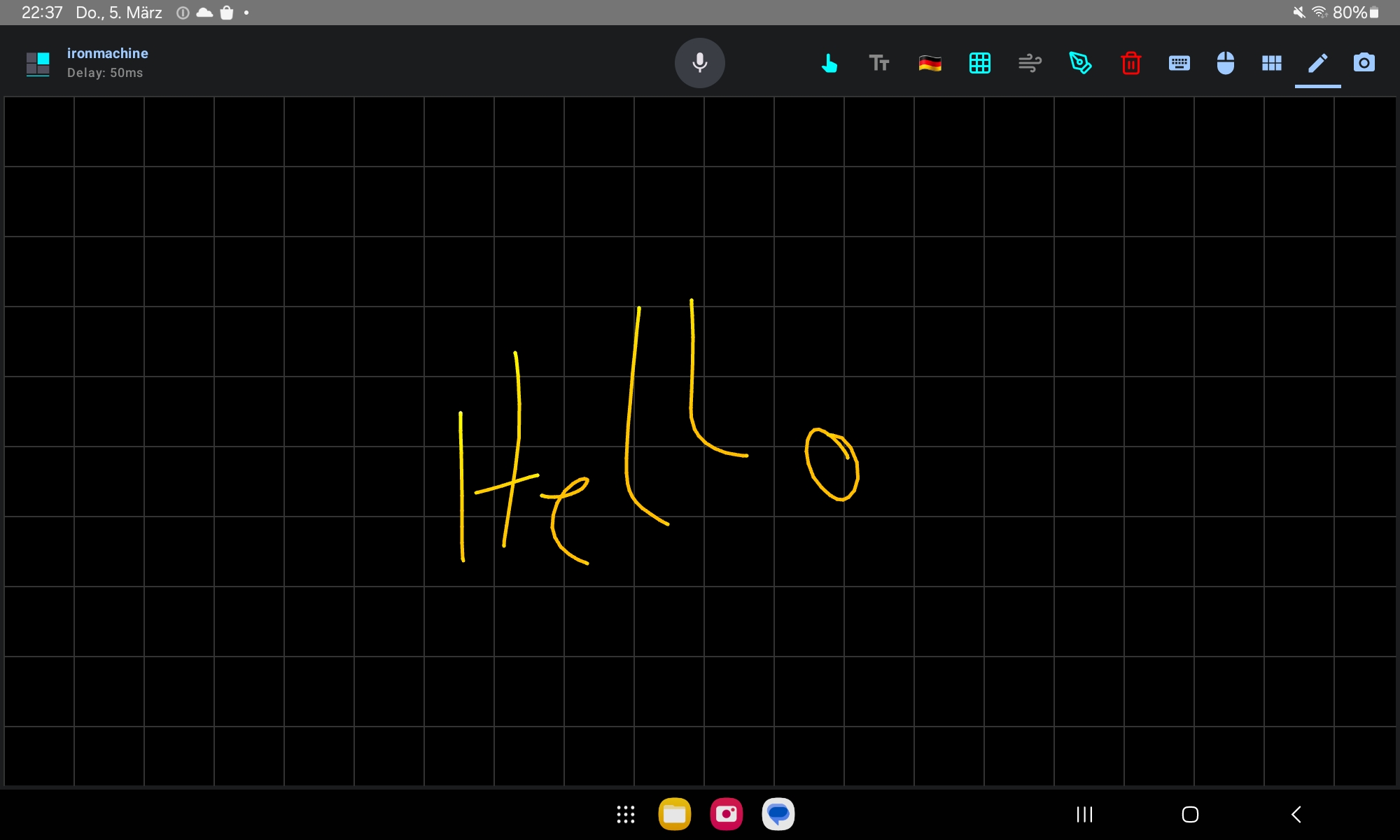
Task: Open the Camera app in the dock
Action: [726, 814]
